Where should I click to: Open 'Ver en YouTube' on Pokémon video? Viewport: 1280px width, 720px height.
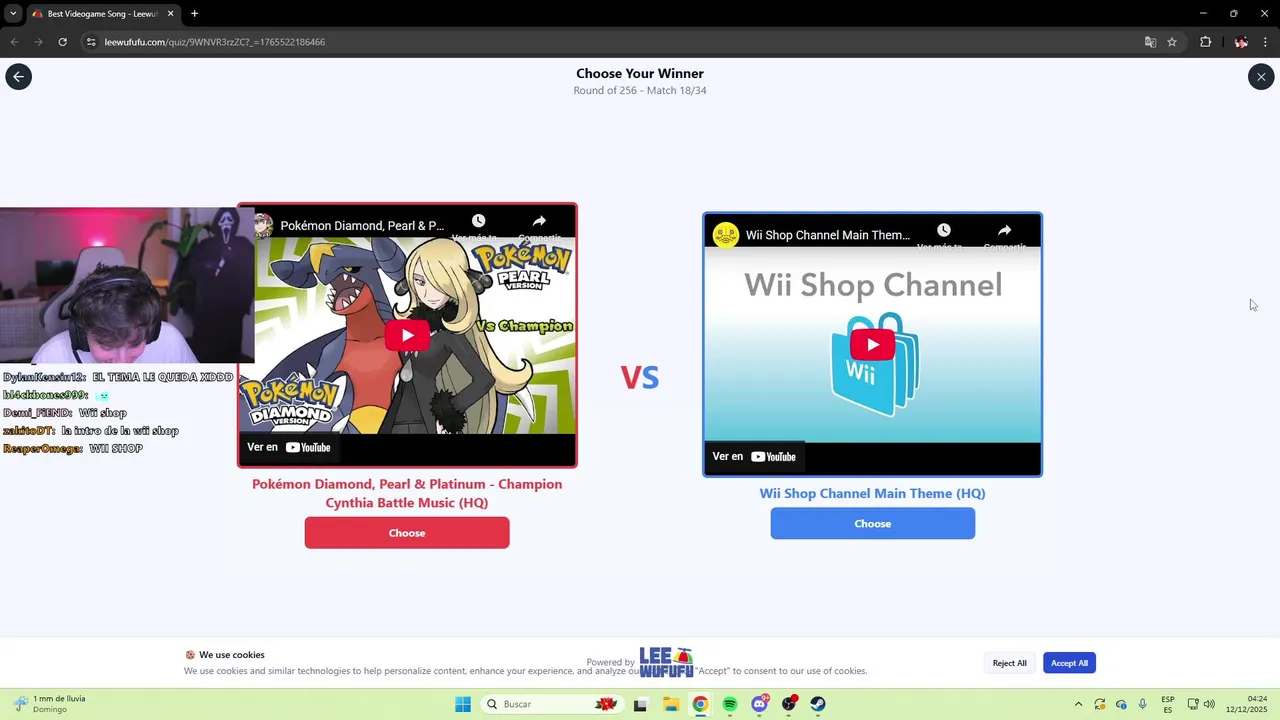coord(289,447)
